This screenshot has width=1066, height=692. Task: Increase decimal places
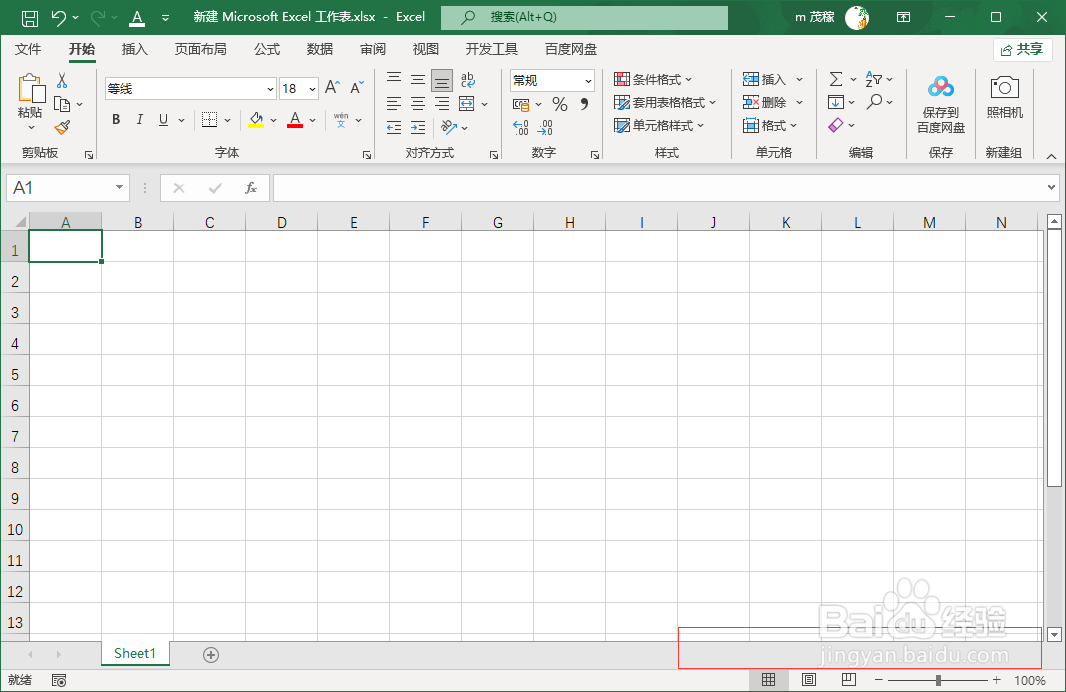(521, 127)
